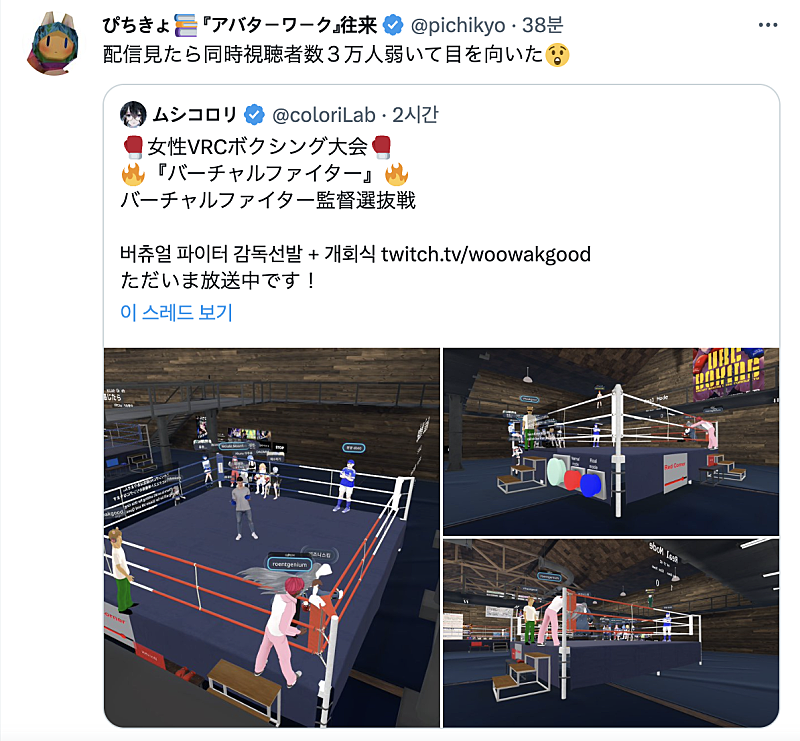Open the bottom-right ring stairs image
This screenshot has width=800, height=741.
pyautogui.click(x=611, y=633)
